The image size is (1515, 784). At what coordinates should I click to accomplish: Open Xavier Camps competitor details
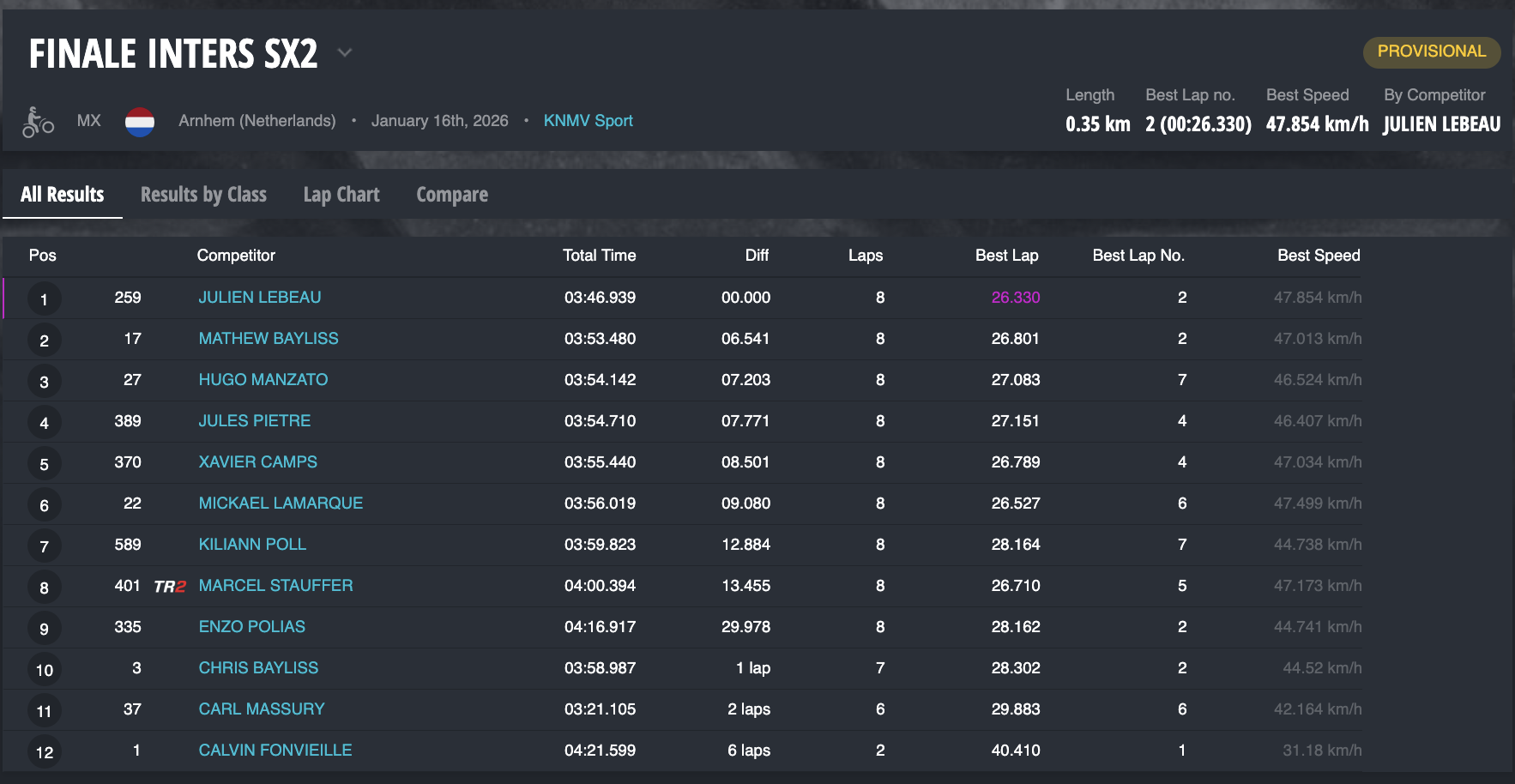click(x=257, y=462)
